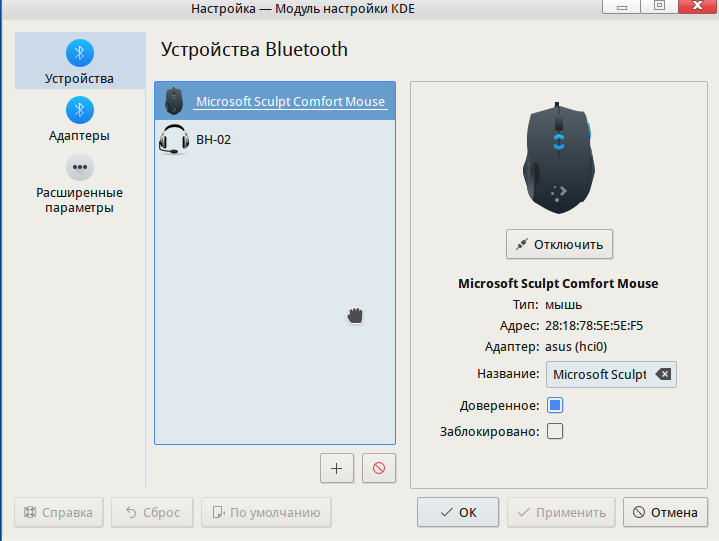The height and width of the screenshot is (541, 719).
Task: Select the BH-02 headset device
Action: (275, 139)
